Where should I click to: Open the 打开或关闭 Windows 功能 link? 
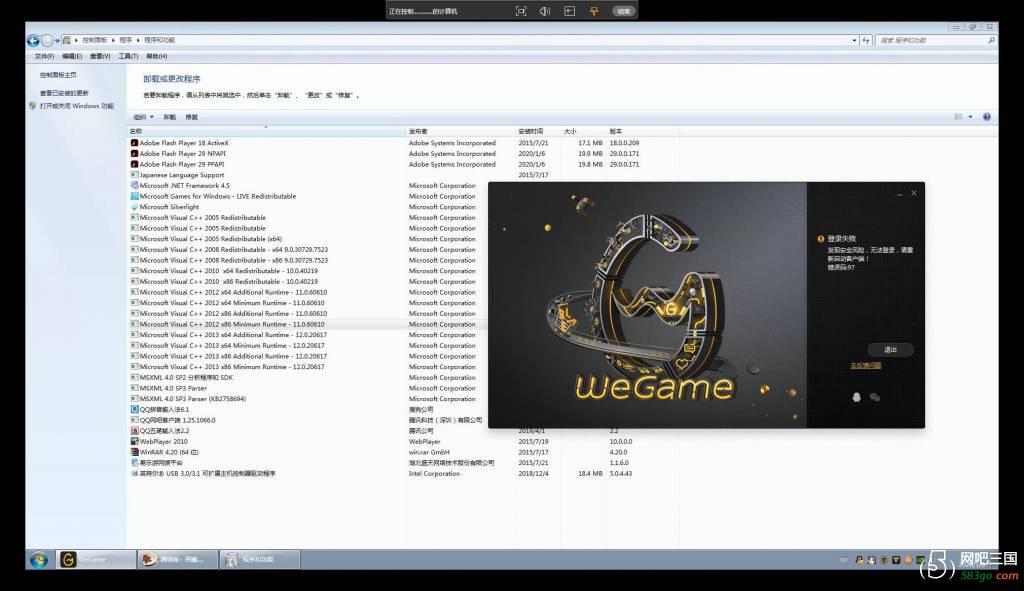pyautogui.click(x=76, y=106)
